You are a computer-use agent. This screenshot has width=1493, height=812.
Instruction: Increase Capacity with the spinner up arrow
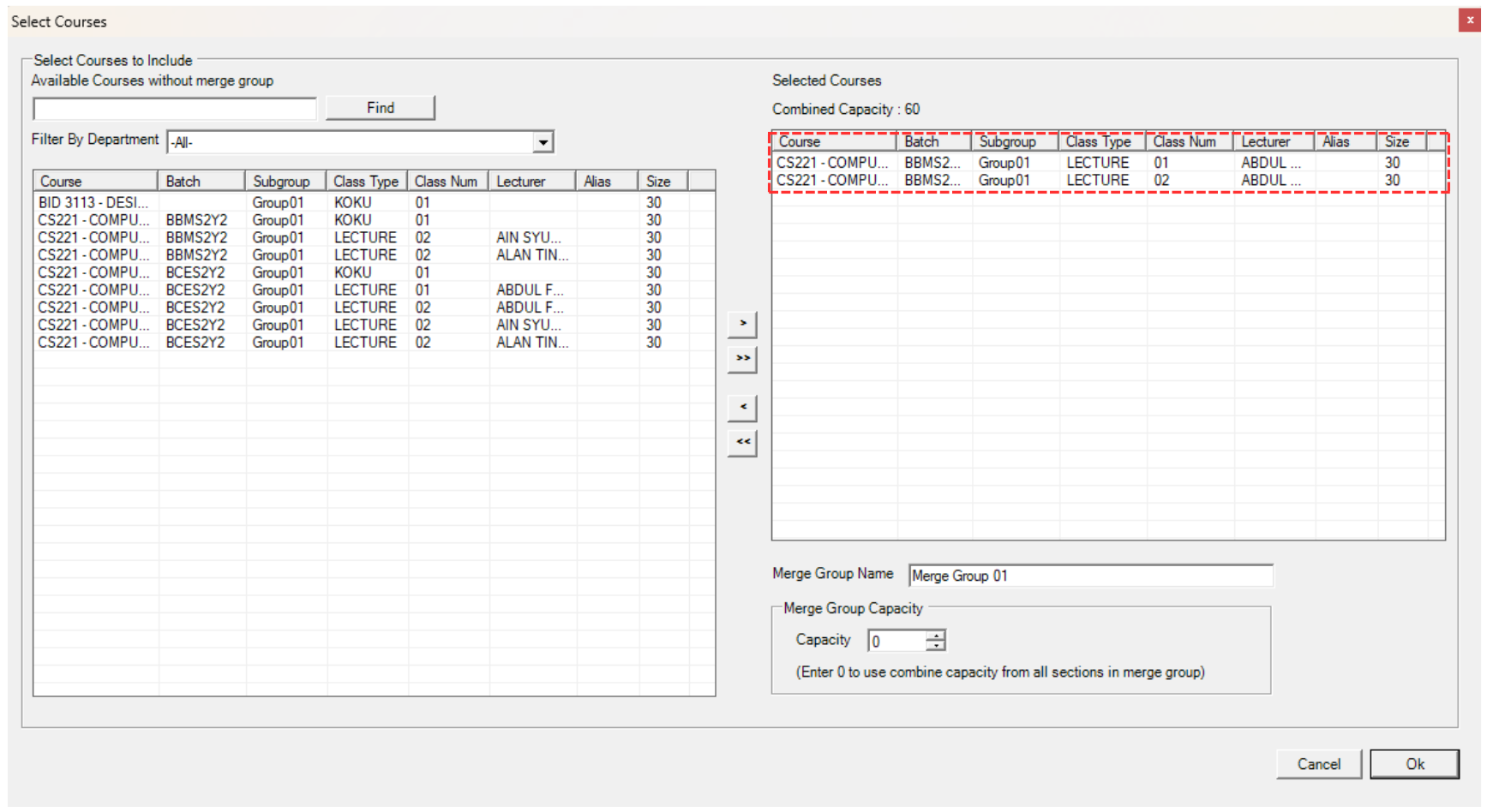(936, 635)
